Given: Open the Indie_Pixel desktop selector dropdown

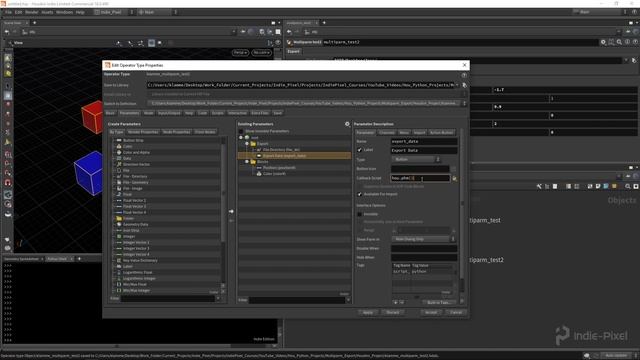Looking at the screenshot, I should [x=114, y=12].
